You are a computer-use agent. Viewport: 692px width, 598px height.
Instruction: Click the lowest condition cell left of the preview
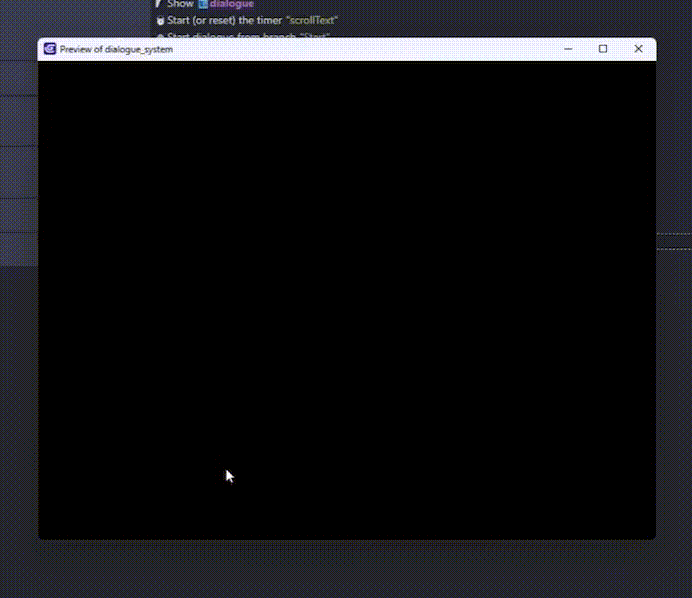point(18,250)
